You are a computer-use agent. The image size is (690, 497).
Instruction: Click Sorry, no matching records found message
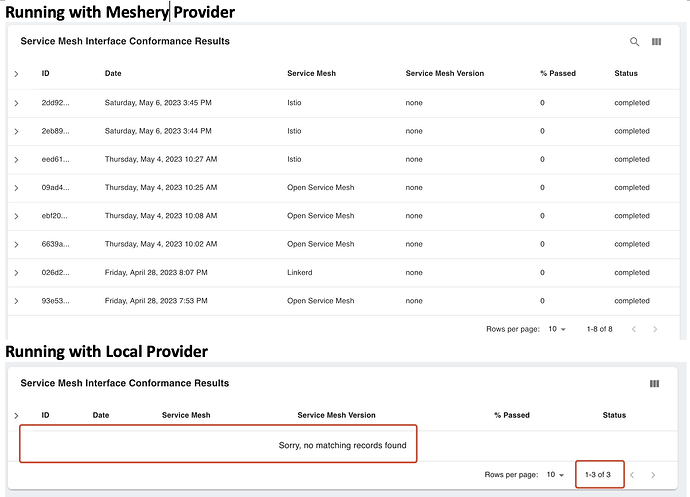point(342,445)
